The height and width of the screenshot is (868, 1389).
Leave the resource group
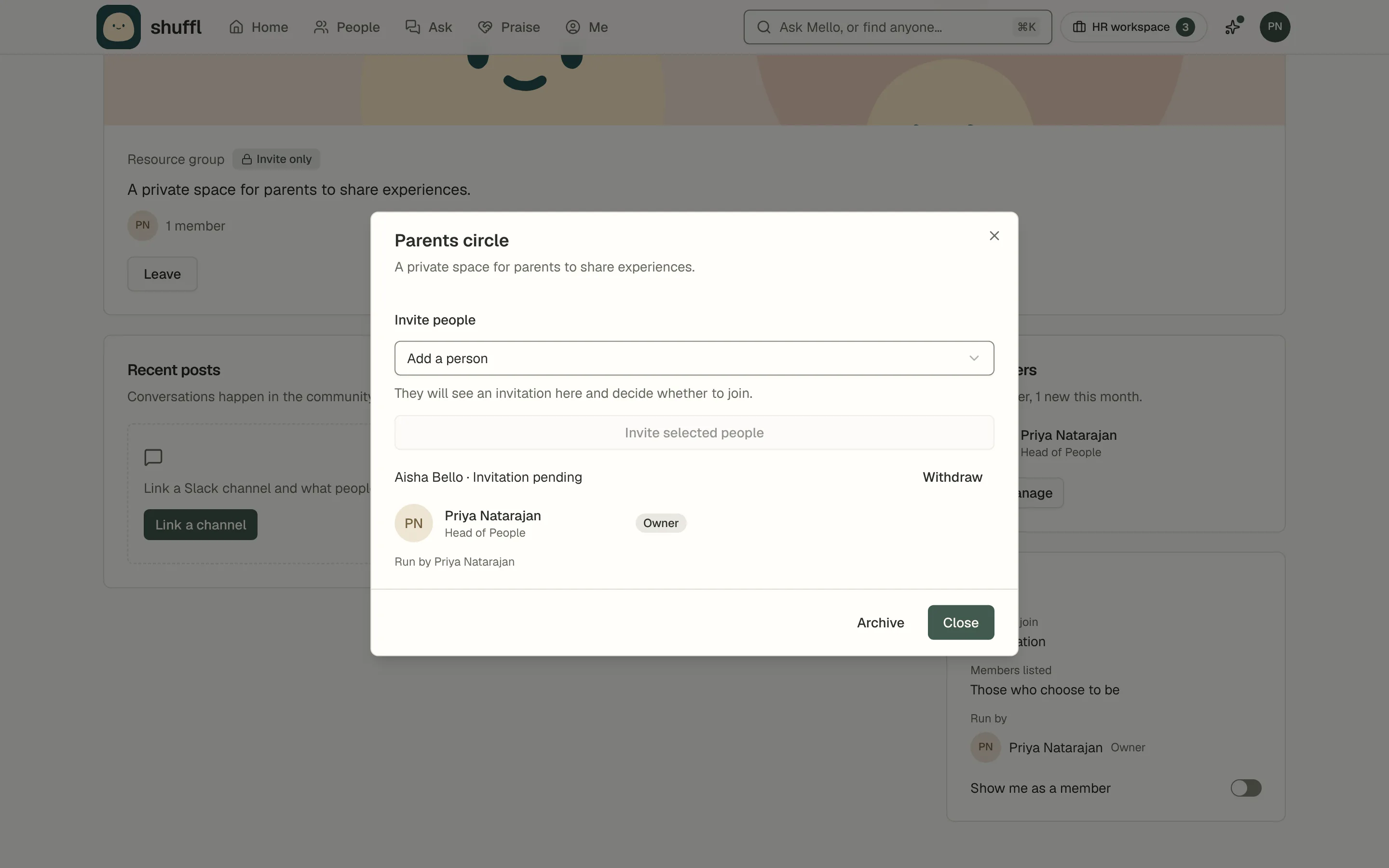point(162,274)
